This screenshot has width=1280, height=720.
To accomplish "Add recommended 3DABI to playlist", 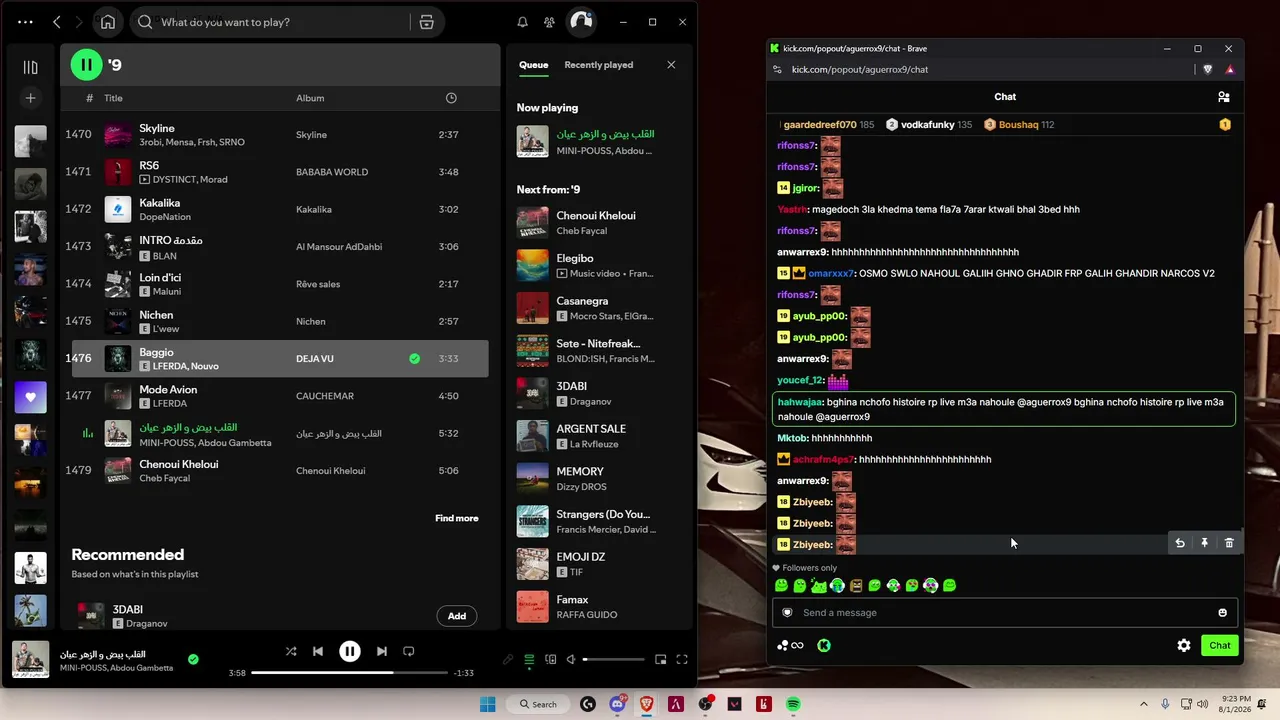I will tap(457, 616).
